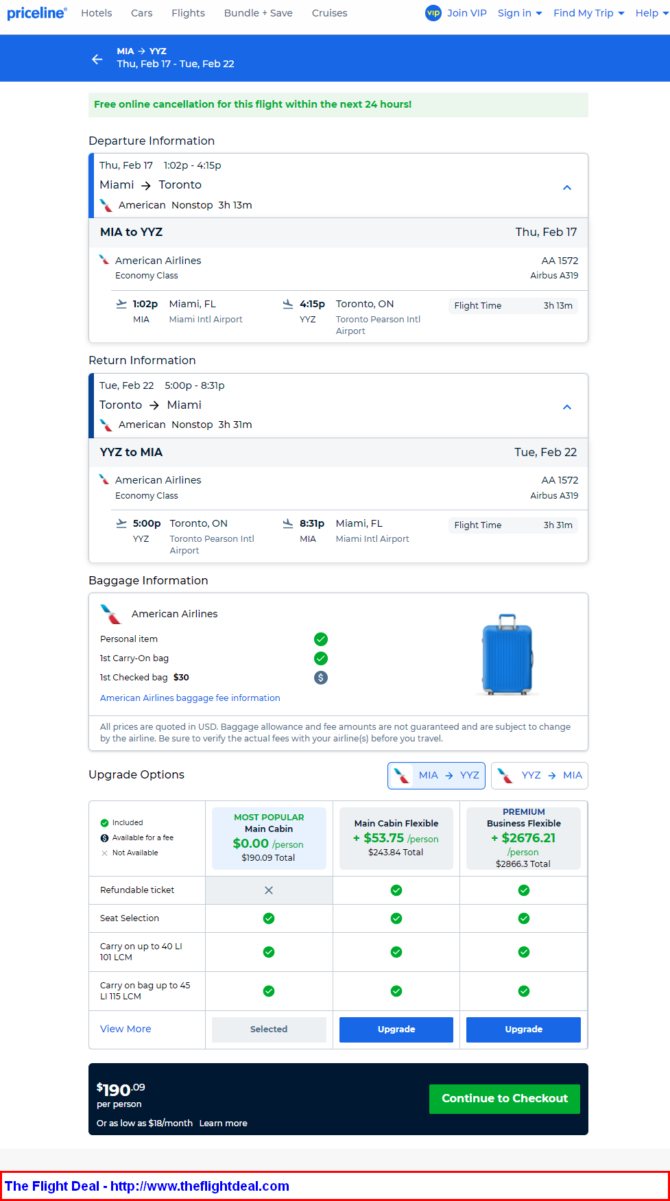Go back using the left arrow icon
Image resolution: width=670 pixels, height=1201 pixels.
click(x=97, y=59)
